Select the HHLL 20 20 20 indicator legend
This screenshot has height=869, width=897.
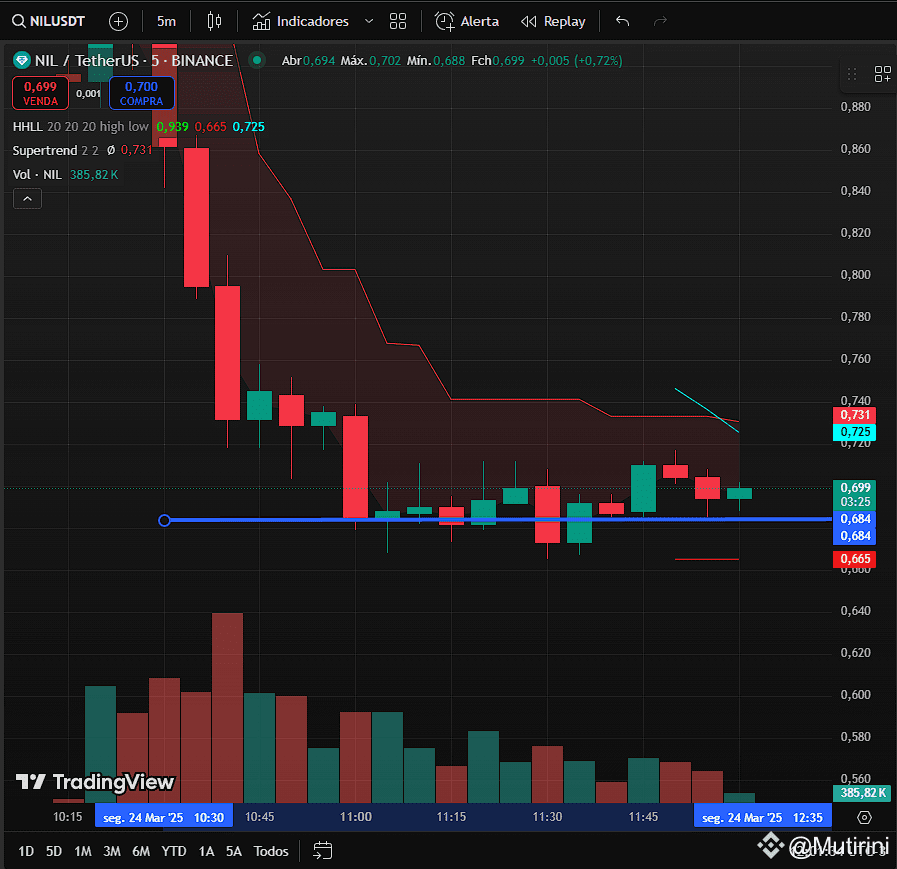pos(81,126)
